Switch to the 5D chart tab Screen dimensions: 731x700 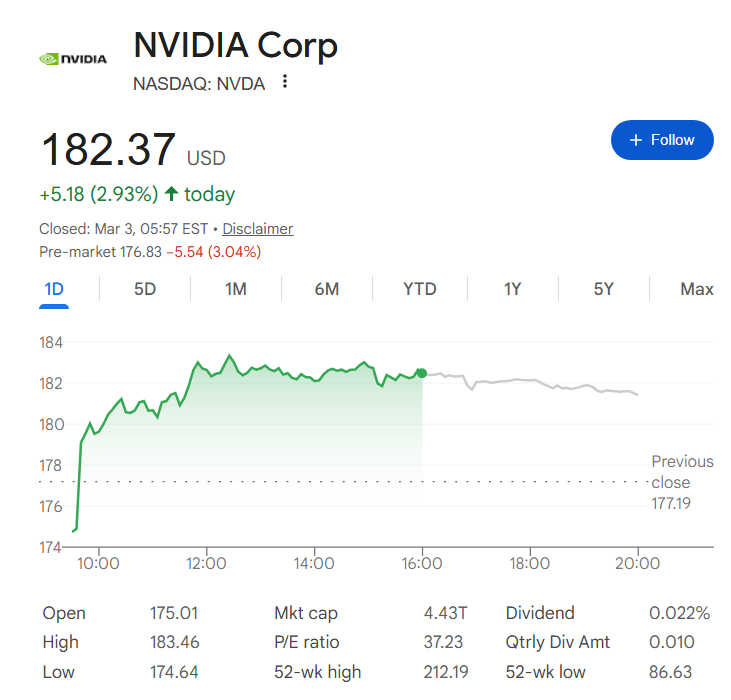145,289
